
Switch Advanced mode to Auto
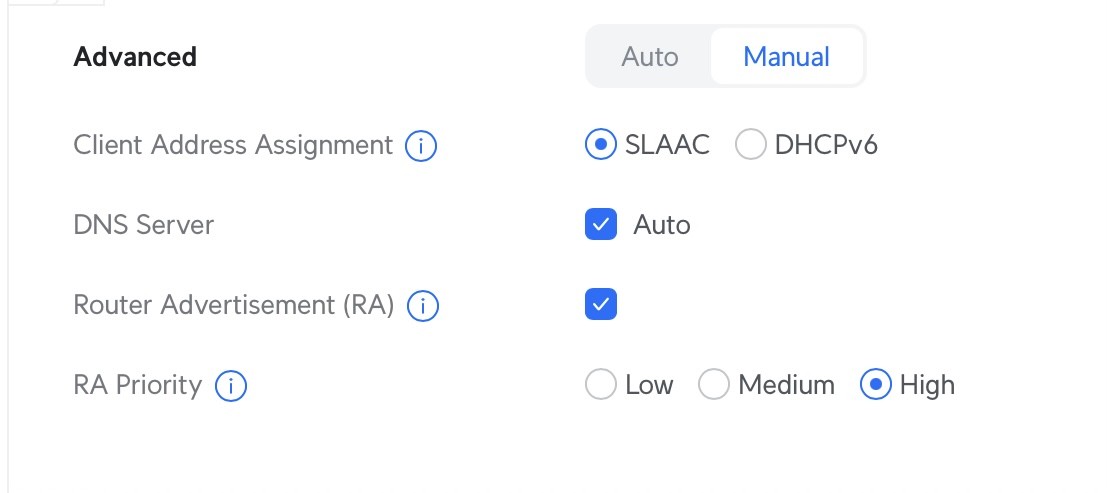click(650, 57)
